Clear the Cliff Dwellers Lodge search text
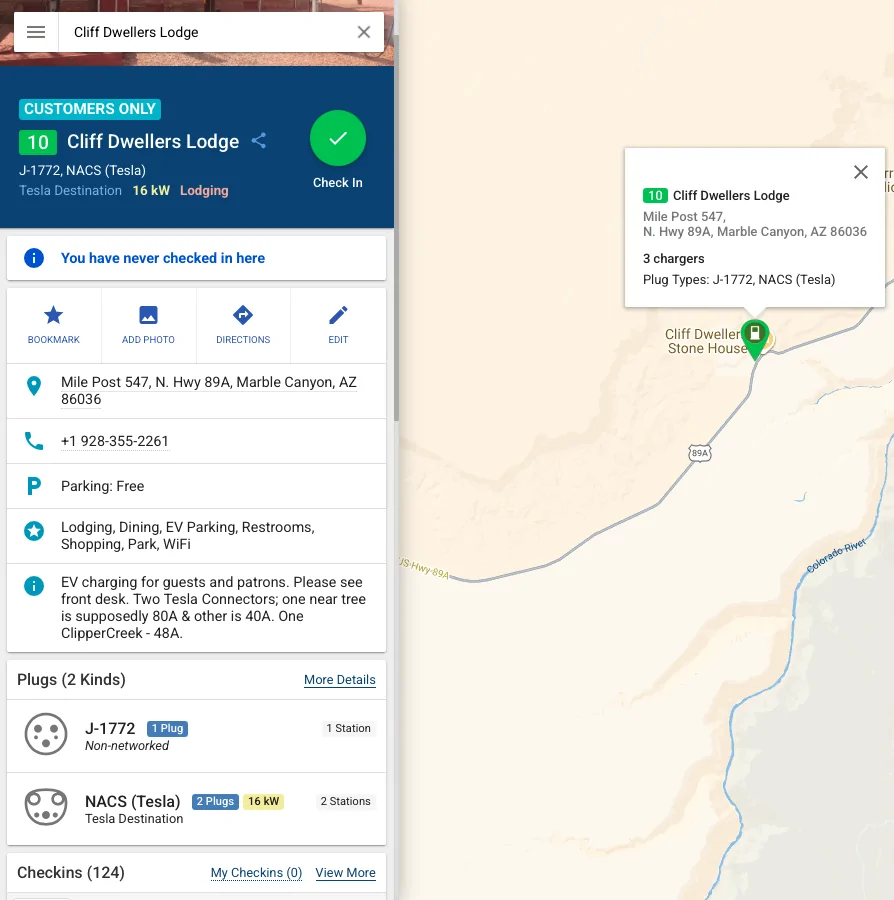Screen dimensions: 894x900 click(363, 32)
